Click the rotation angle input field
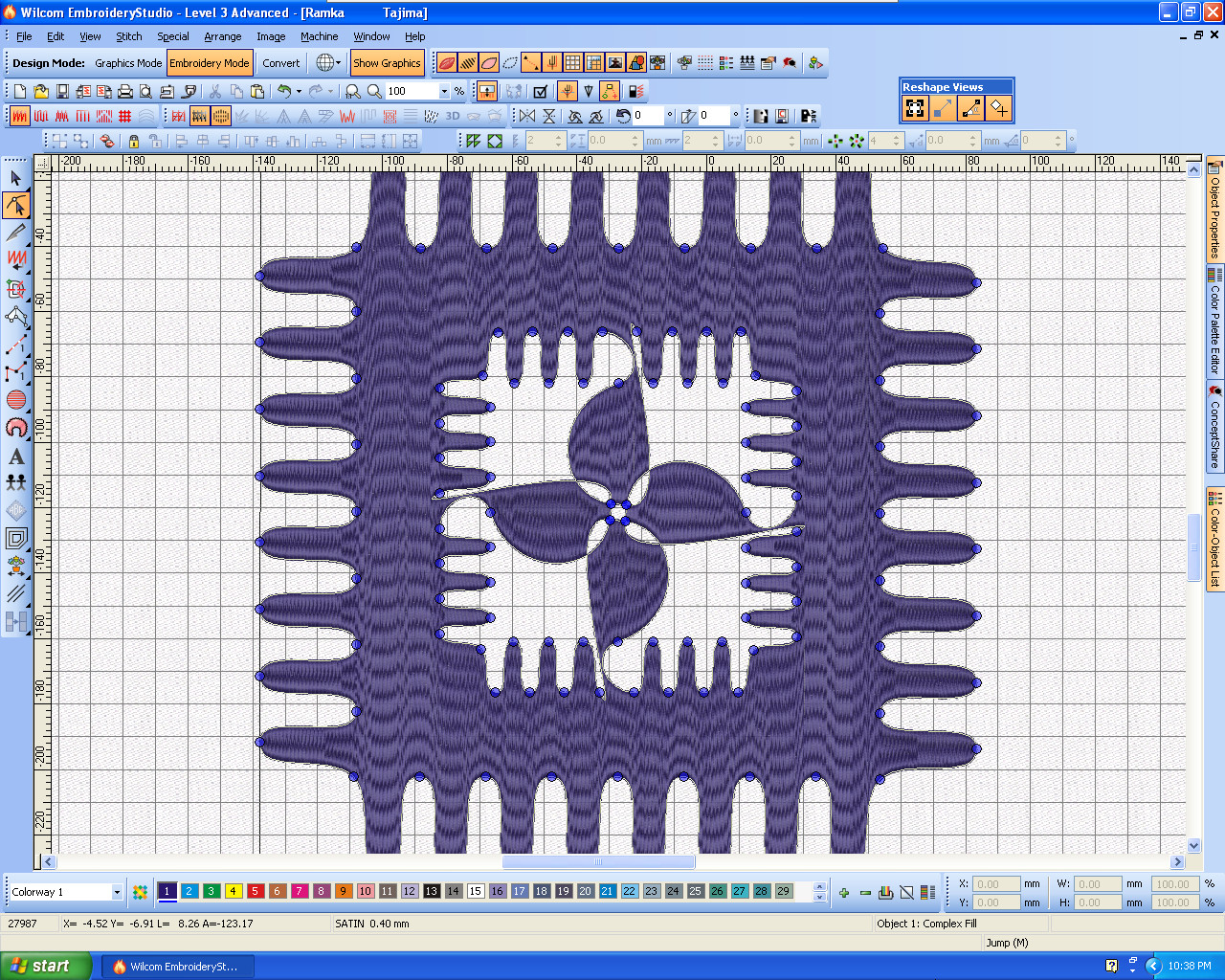1225x980 pixels. 647,116
